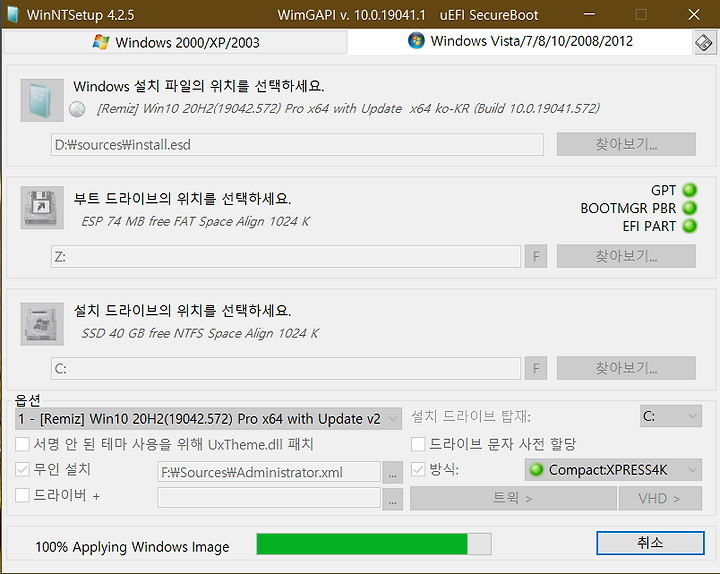Click the F:\Sources\Administrator.xml path field

[269, 472]
